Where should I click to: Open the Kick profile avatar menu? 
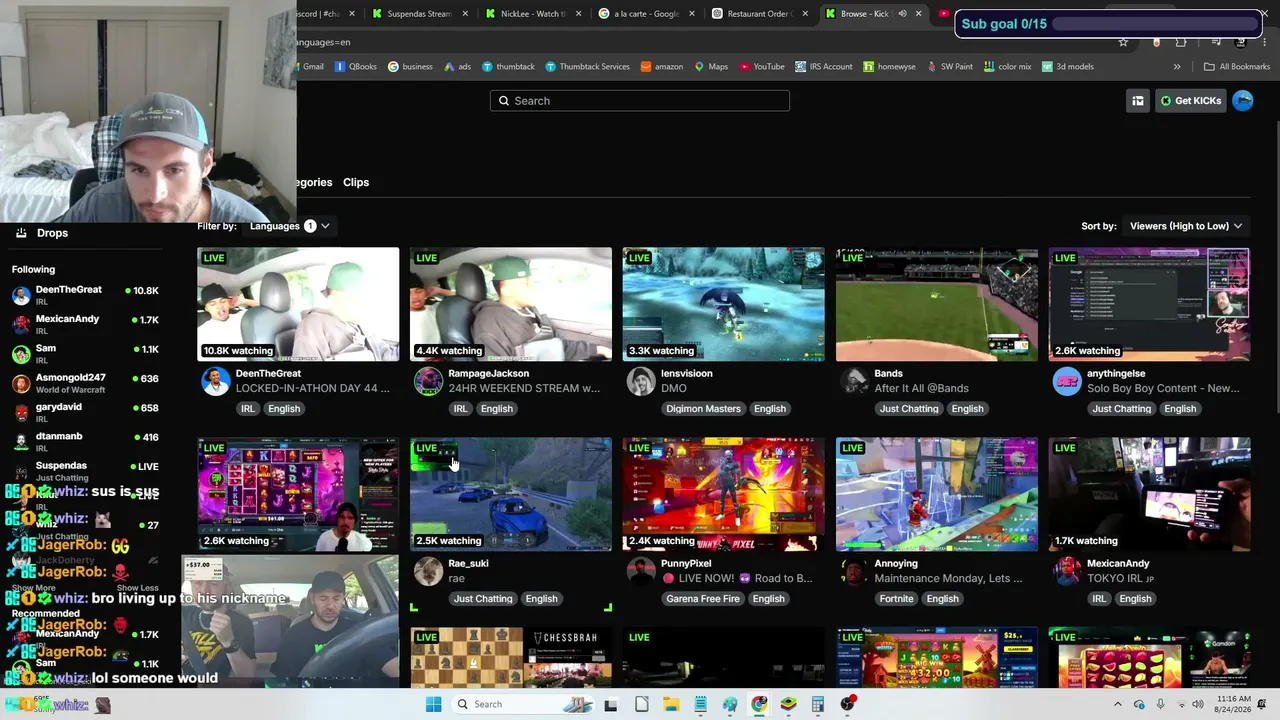1243,100
